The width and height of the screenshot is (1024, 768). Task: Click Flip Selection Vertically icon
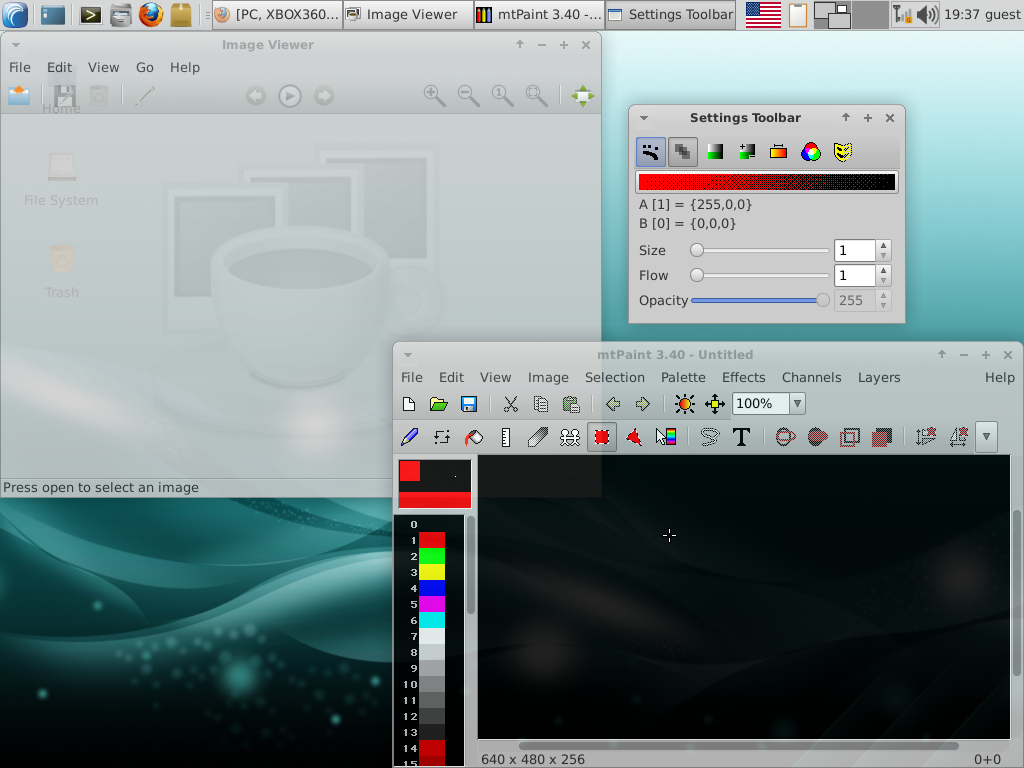pos(926,437)
